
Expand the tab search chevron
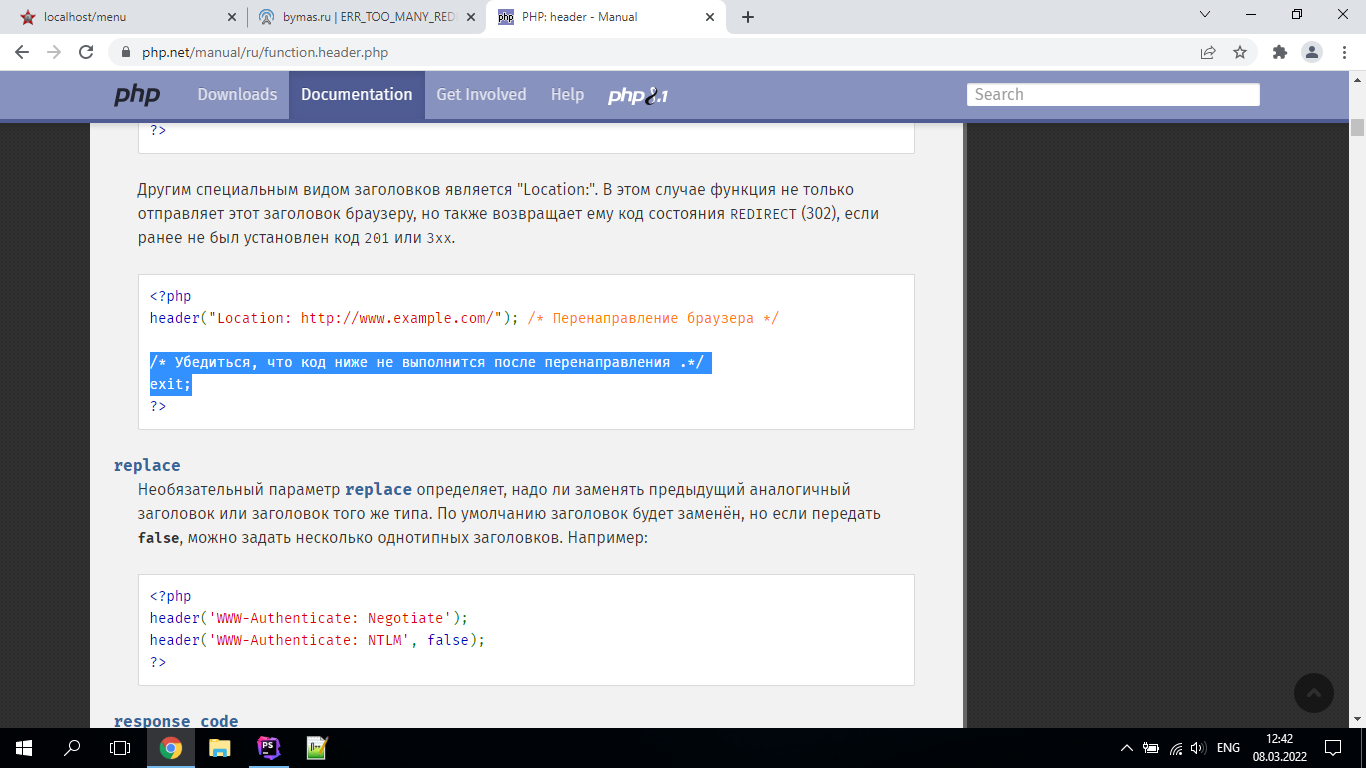coord(1204,15)
